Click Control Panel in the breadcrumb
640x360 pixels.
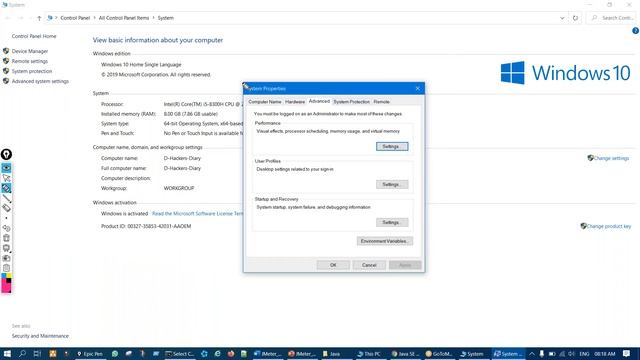pos(75,18)
